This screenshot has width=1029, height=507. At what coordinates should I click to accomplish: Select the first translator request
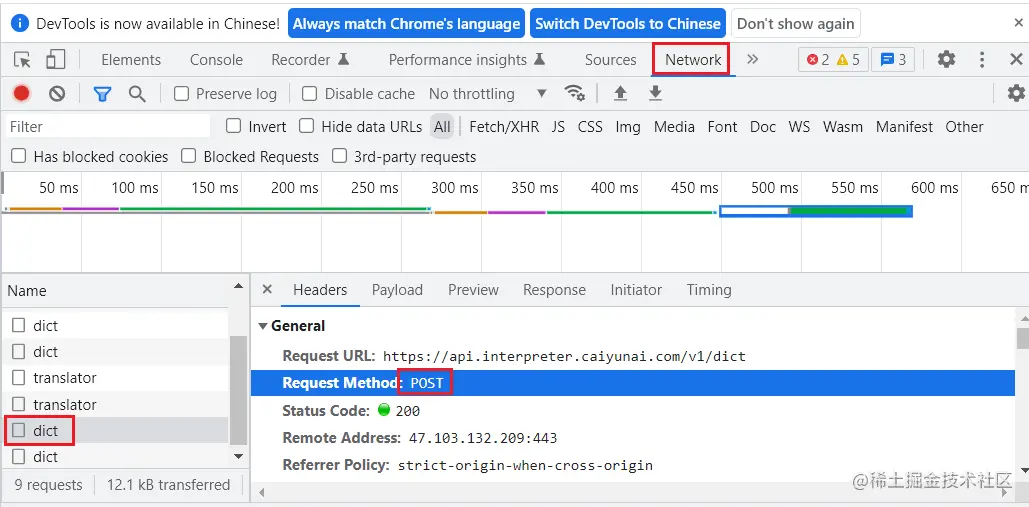(x=116, y=378)
